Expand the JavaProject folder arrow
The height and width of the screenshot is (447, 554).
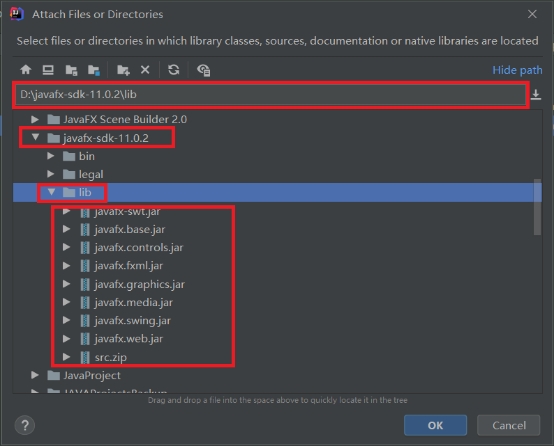pos(35,375)
